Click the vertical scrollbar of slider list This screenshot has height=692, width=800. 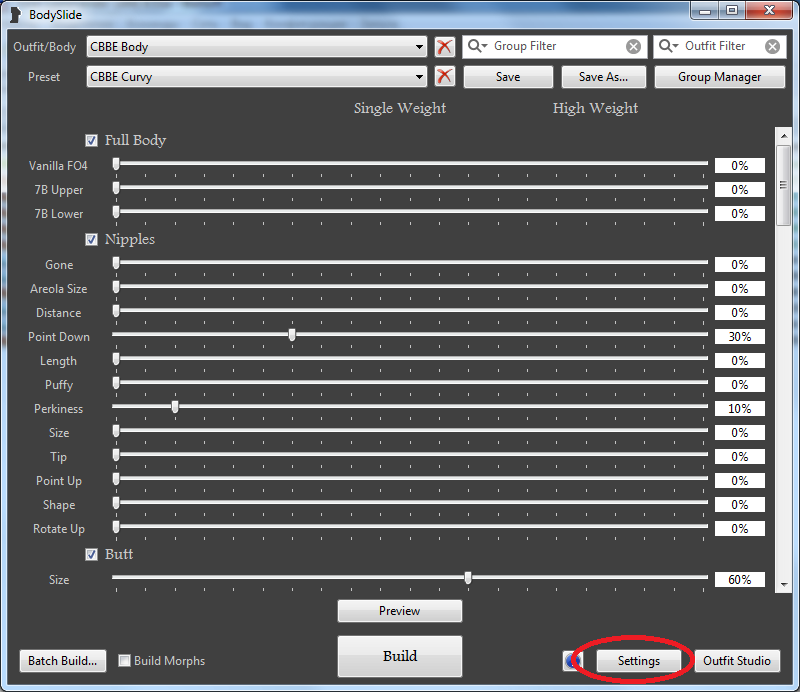point(783,187)
